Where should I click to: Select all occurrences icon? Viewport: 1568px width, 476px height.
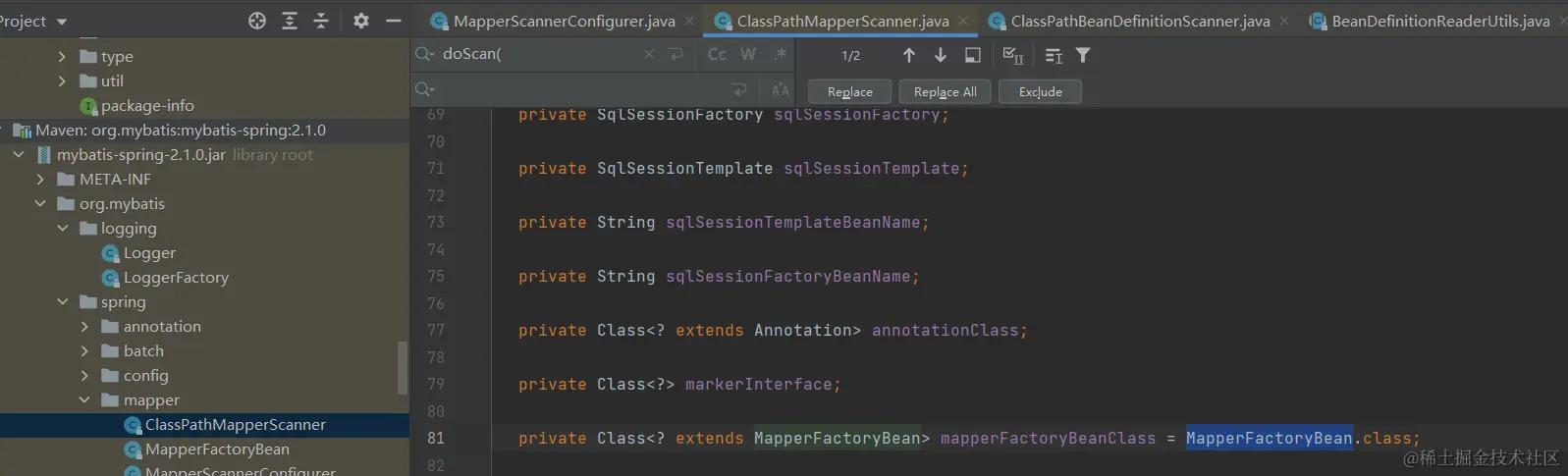click(x=1013, y=56)
